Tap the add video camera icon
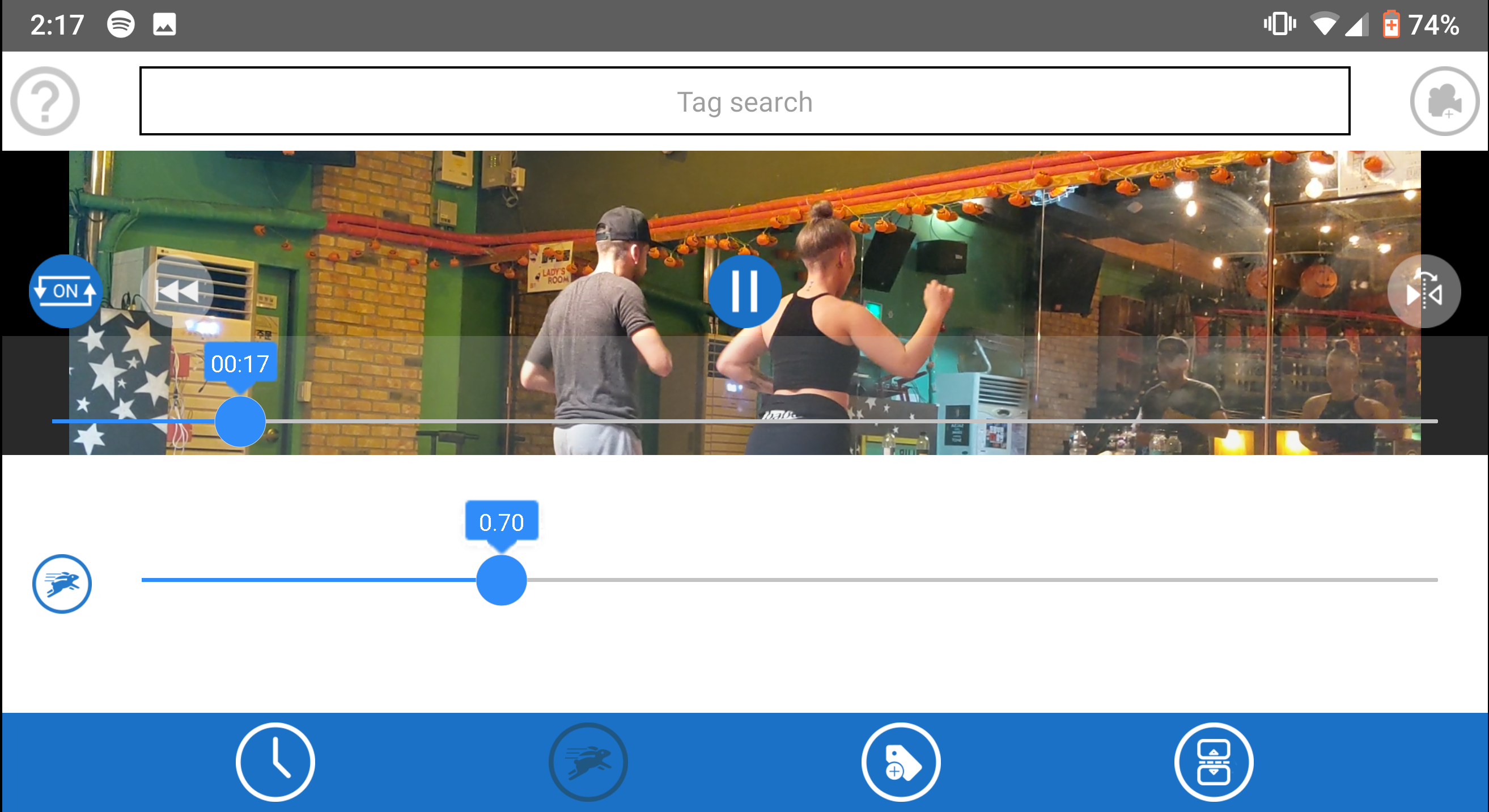 [1444, 101]
